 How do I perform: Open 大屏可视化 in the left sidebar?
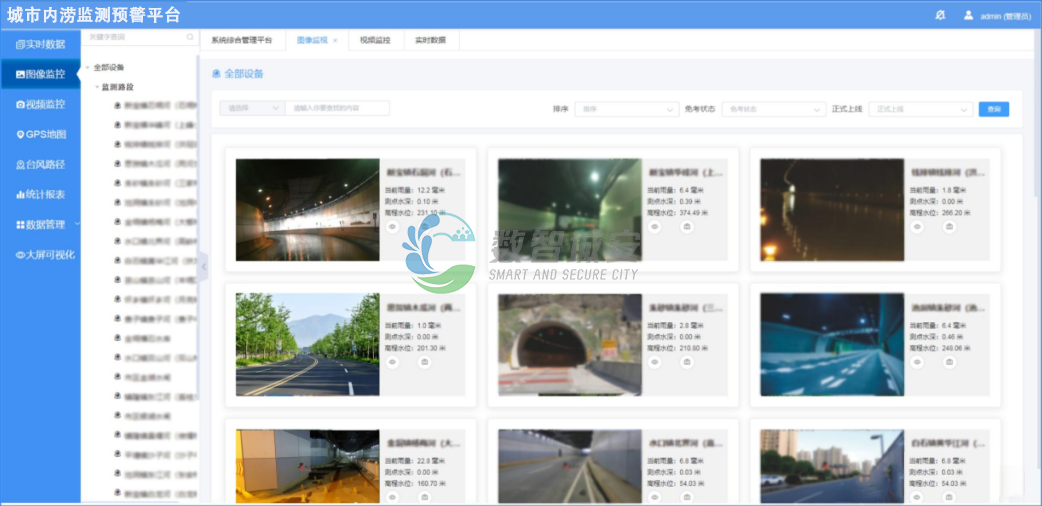tap(41, 254)
